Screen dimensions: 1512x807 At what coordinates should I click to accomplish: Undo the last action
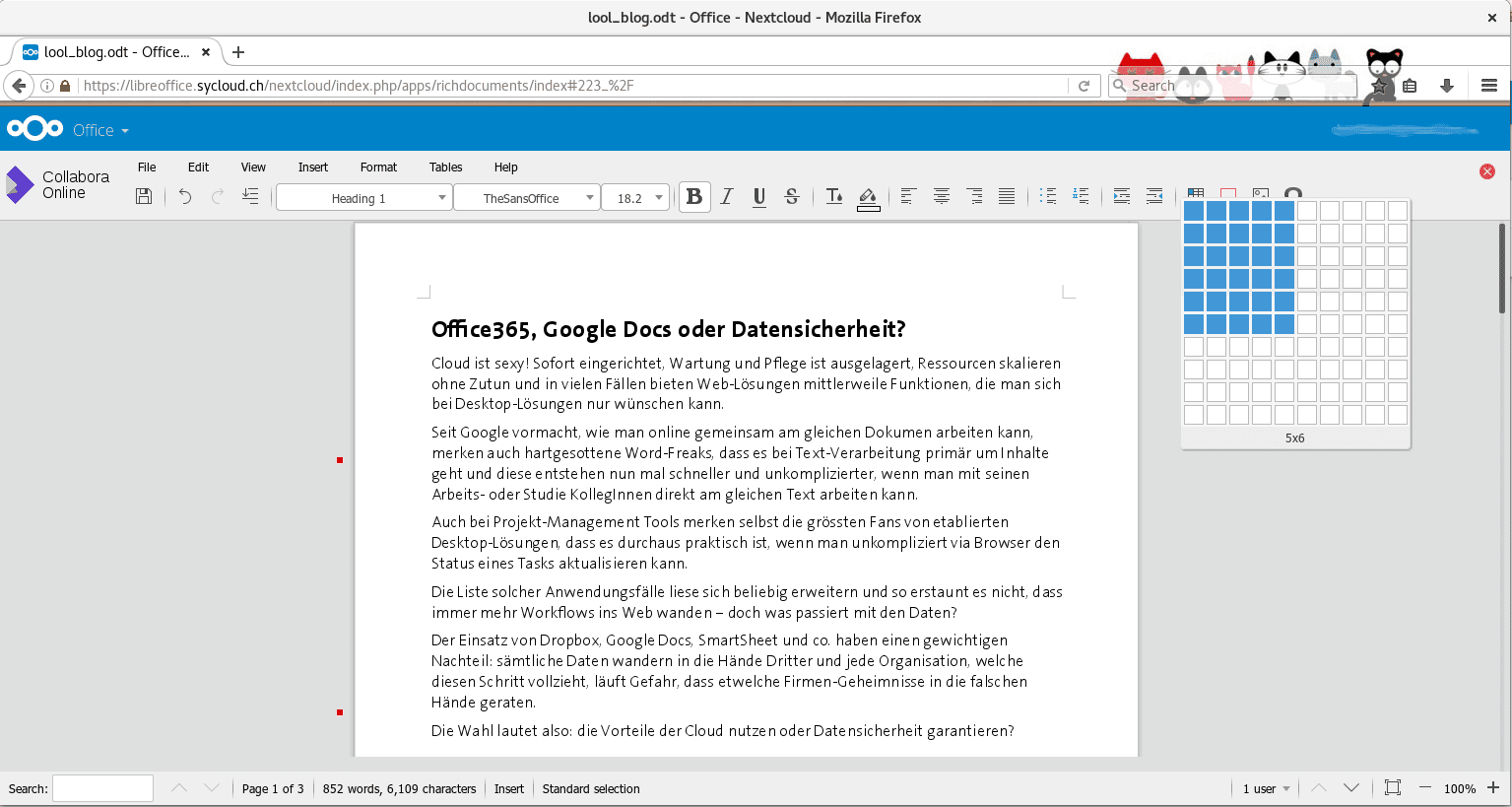click(x=185, y=196)
